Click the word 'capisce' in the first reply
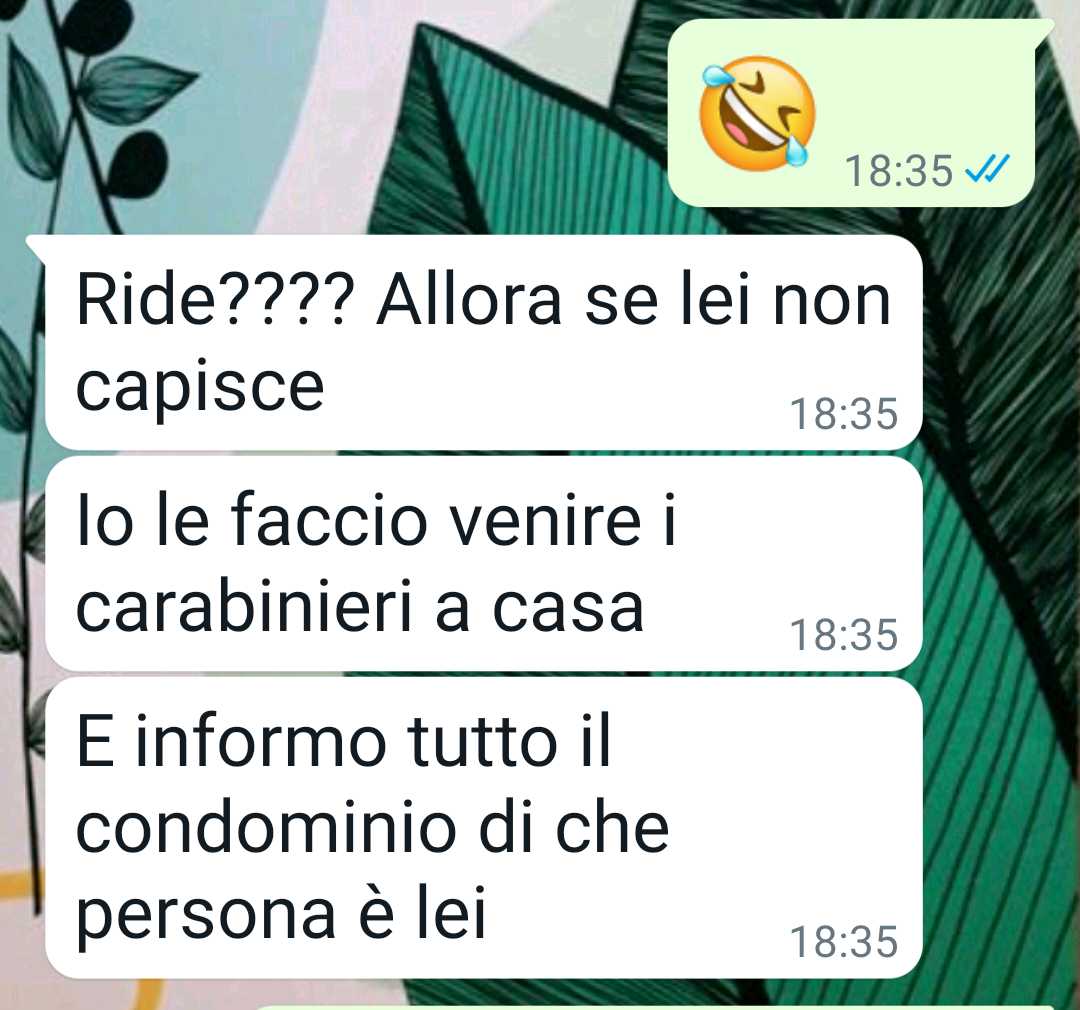Image resolution: width=1080 pixels, height=1010 pixels. pyautogui.click(x=200, y=389)
